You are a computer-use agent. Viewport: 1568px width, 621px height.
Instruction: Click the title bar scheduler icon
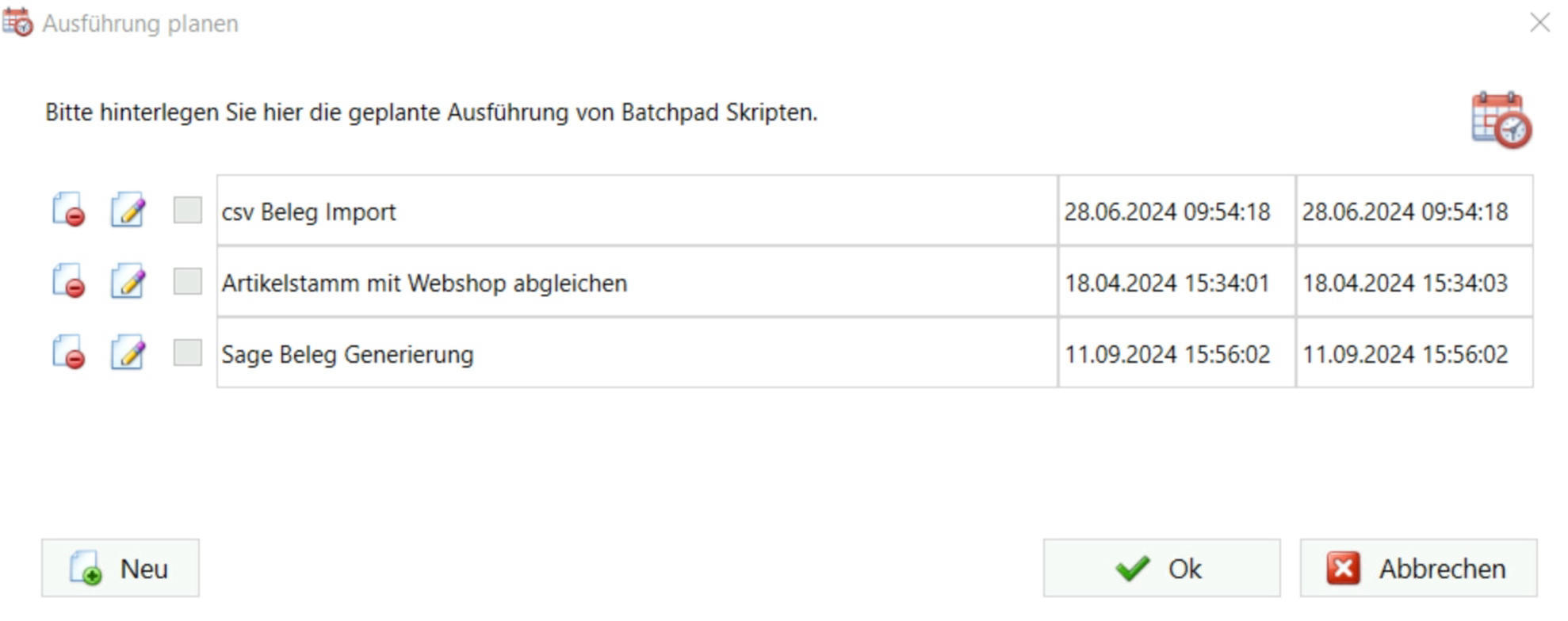click(x=17, y=23)
